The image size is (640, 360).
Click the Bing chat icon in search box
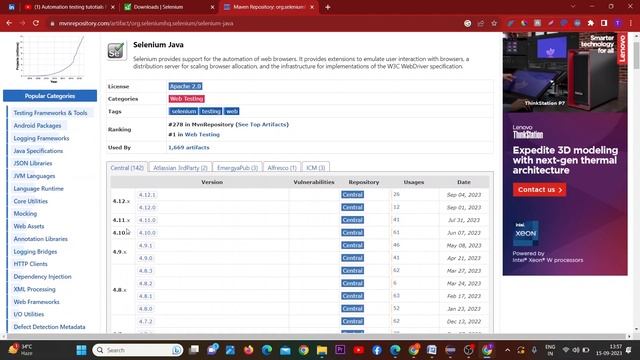point(177,350)
